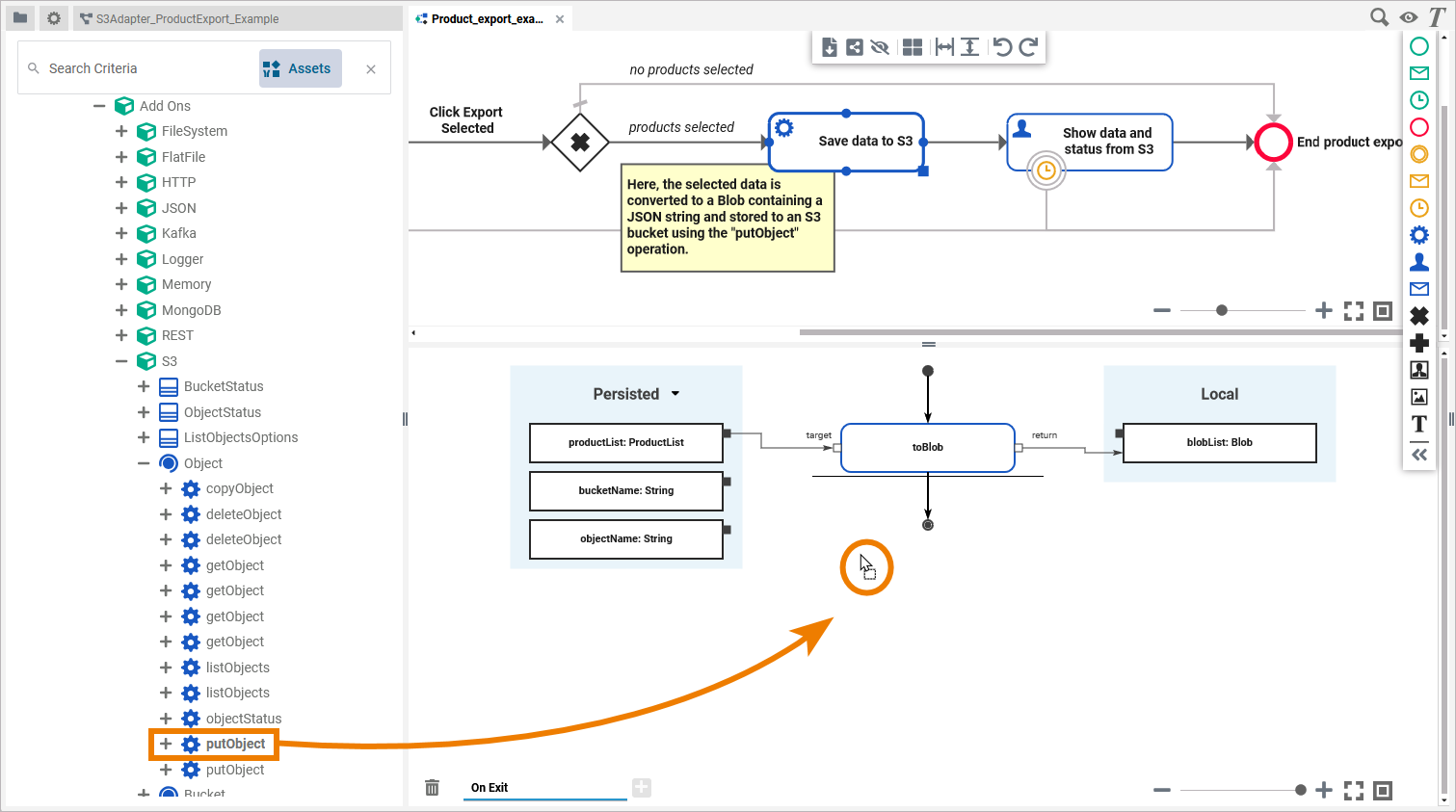
Task: Collapse the S3 tree node
Action: pos(121,361)
